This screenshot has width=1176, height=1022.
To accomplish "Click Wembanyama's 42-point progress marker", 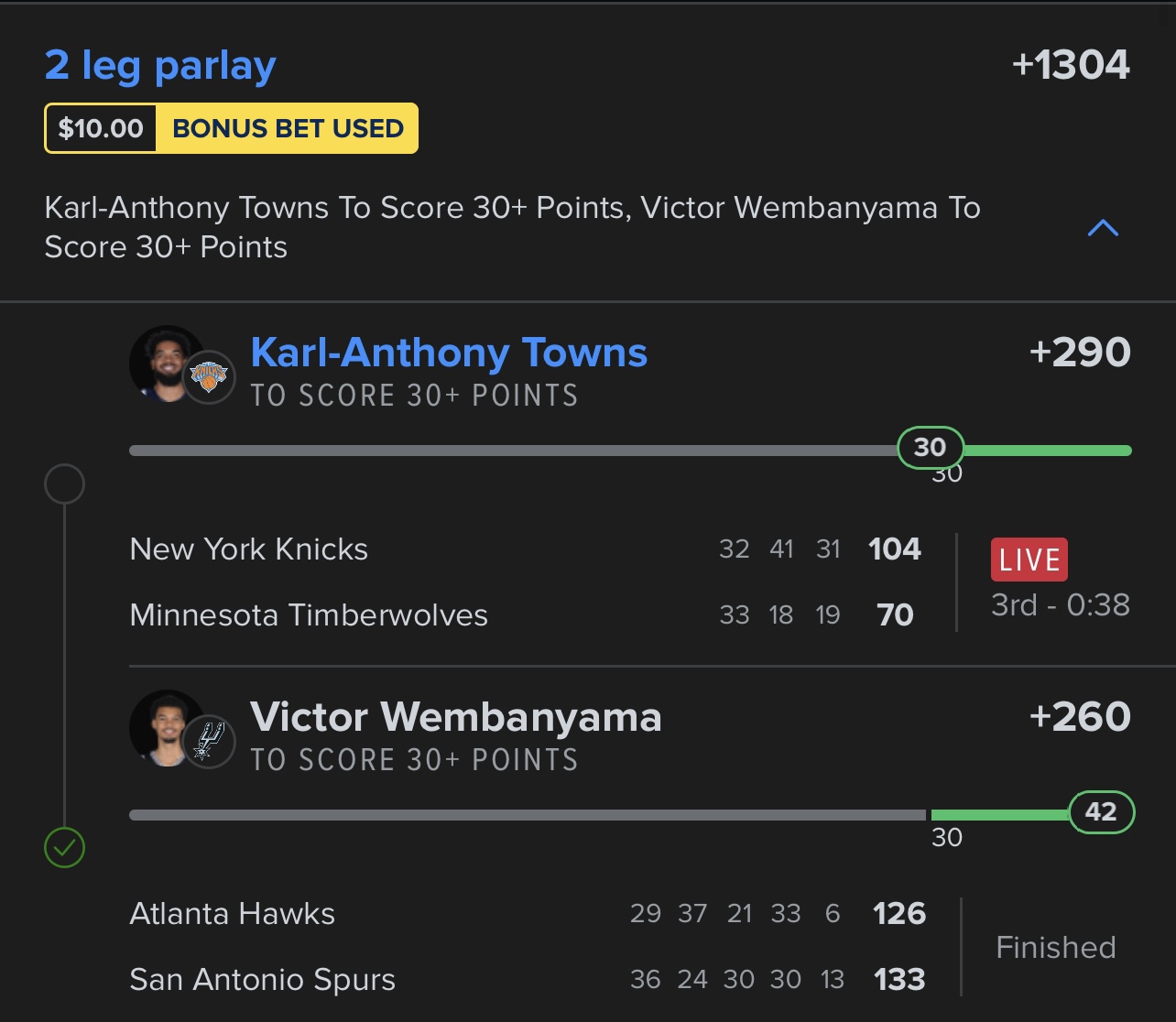I will pyautogui.click(x=1101, y=811).
